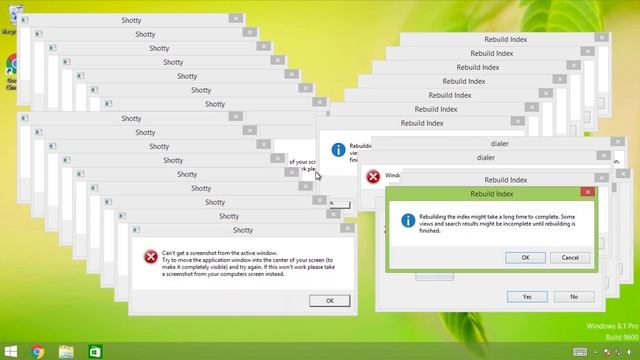Screen dimensions: 640x360
Task: Cancel the active Rebuild Index dialog
Action: tap(570, 258)
